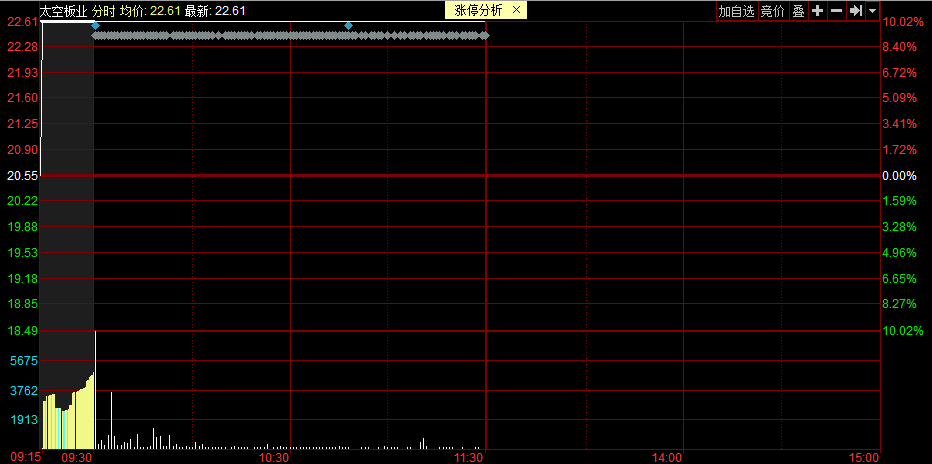Click the 最新: 22.61 value
This screenshot has height=464, width=932.
[x=215, y=11]
